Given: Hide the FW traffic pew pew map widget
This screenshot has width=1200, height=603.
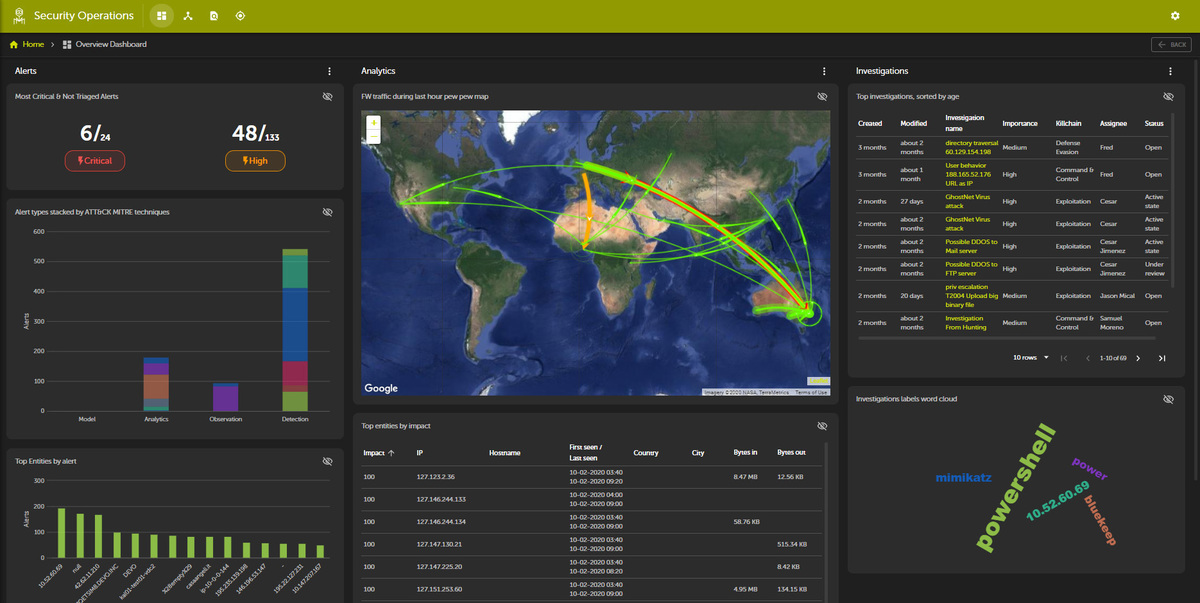Looking at the screenshot, I should pos(822,96).
